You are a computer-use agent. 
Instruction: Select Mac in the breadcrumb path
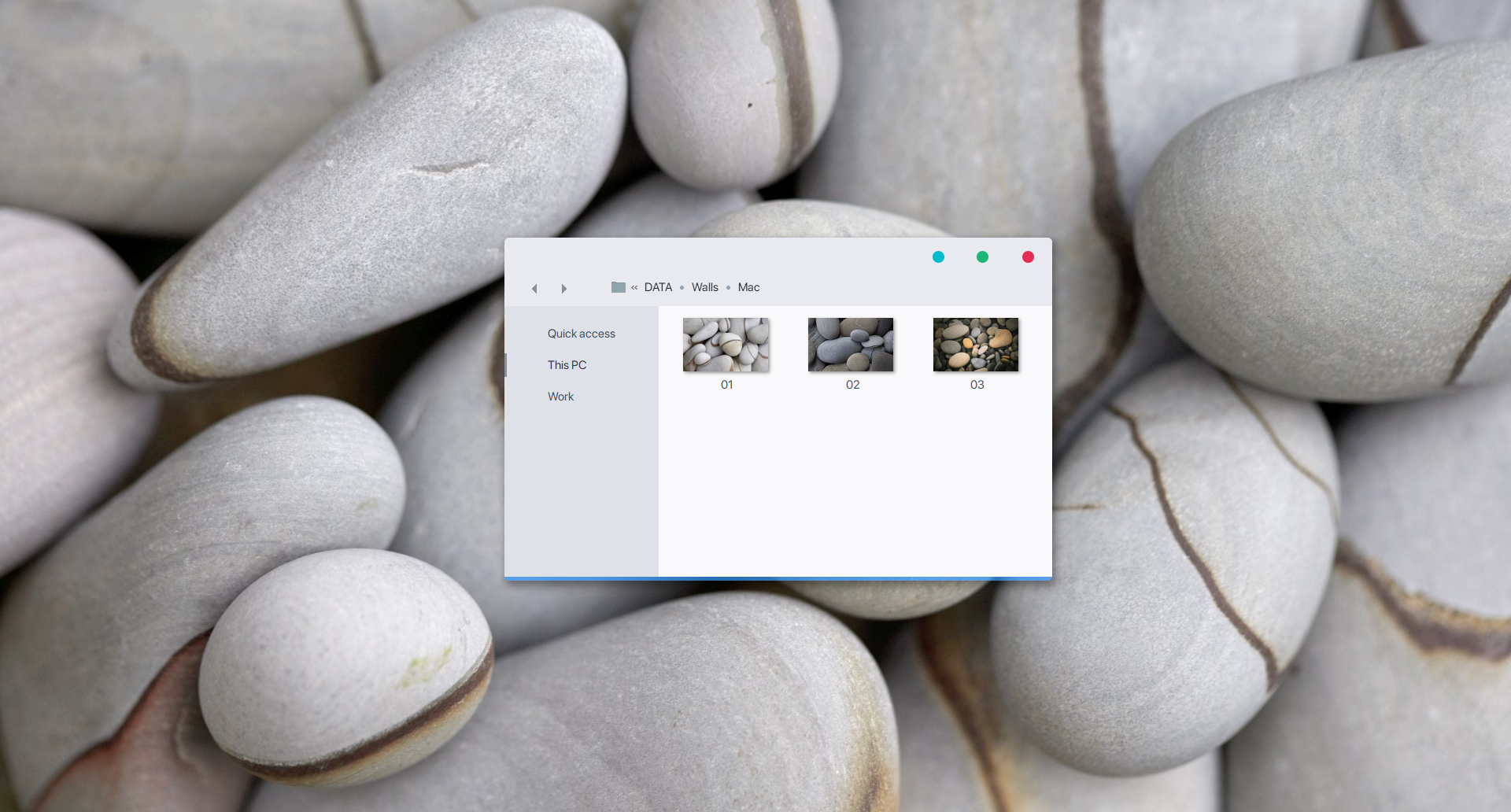tap(748, 287)
